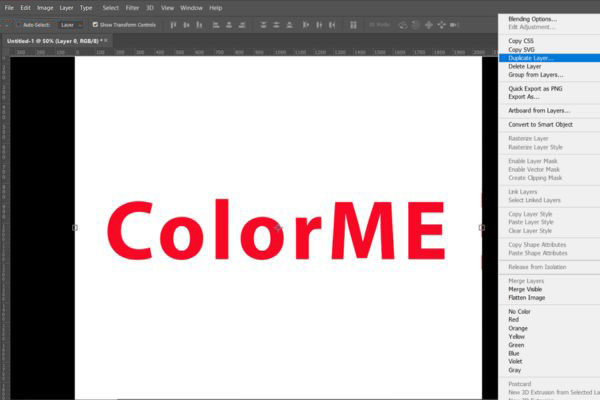Image resolution: width=600 pixels, height=400 pixels.
Task: Open the Move tool preset picker
Action: 7,25
